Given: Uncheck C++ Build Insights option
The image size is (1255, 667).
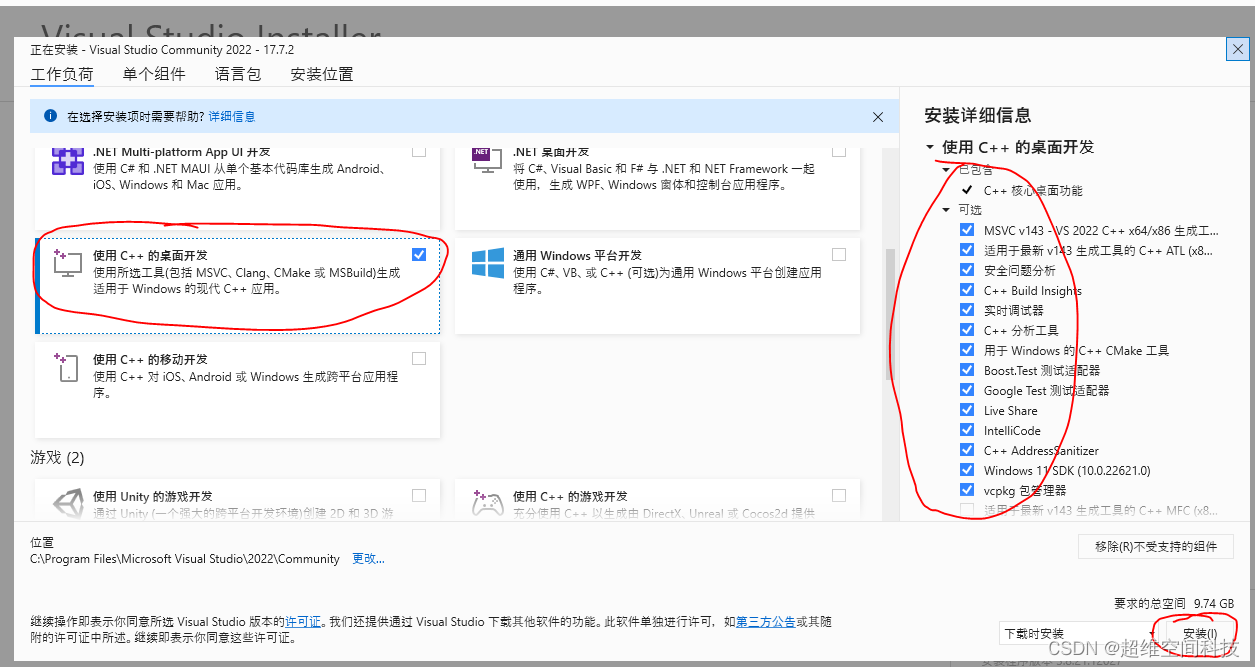Looking at the screenshot, I should [x=967, y=290].
